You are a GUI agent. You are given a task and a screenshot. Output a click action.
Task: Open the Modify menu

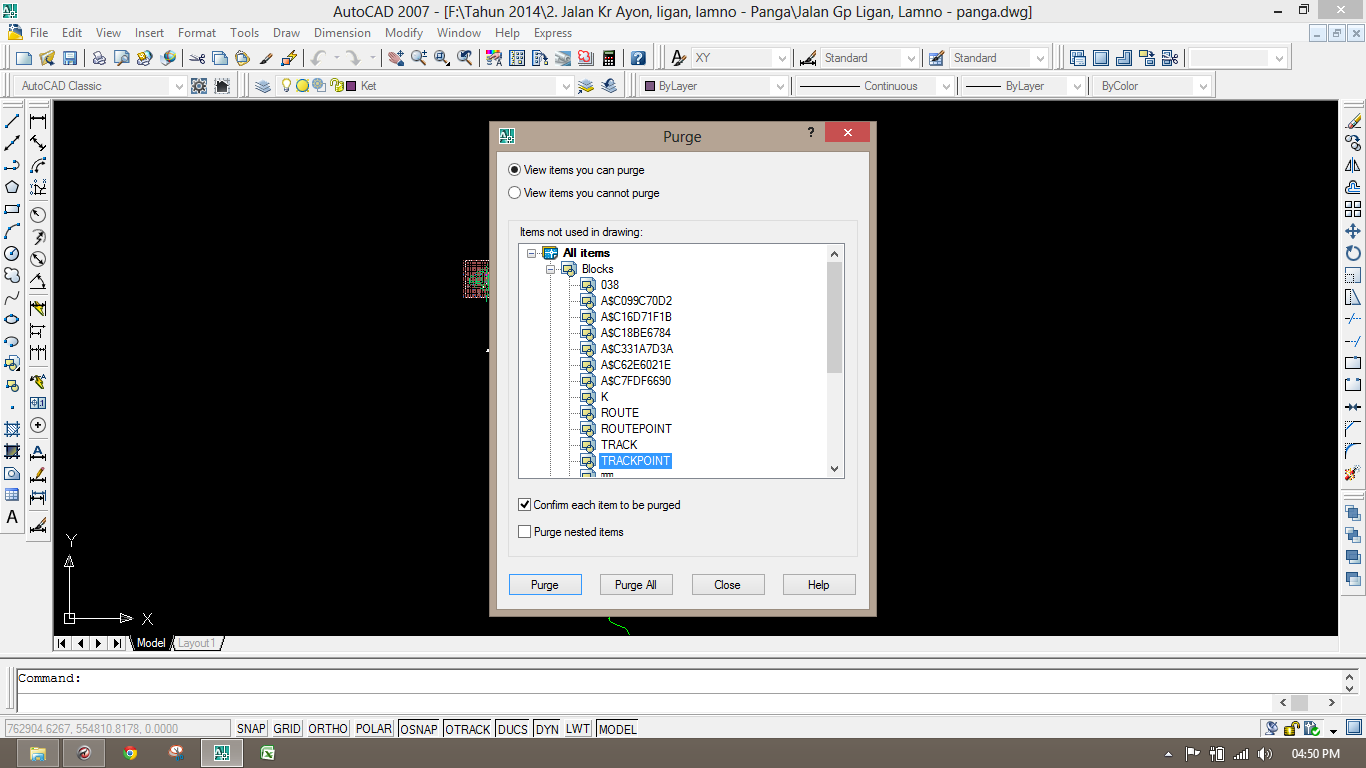[404, 33]
